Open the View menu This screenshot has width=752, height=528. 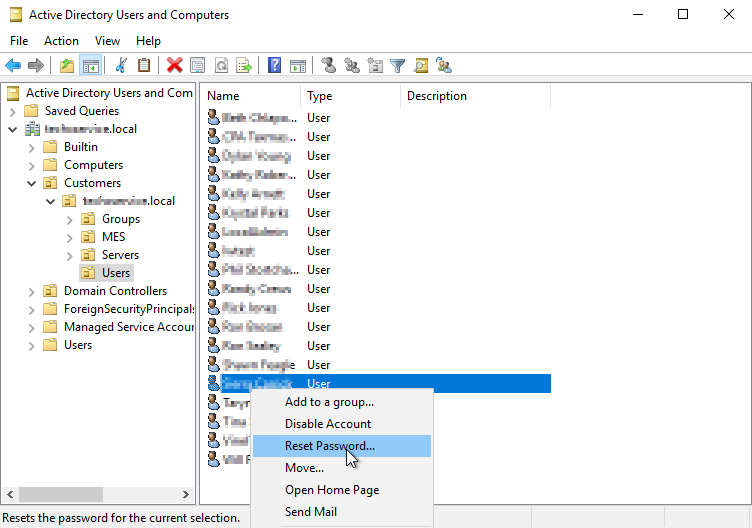click(x=107, y=41)
